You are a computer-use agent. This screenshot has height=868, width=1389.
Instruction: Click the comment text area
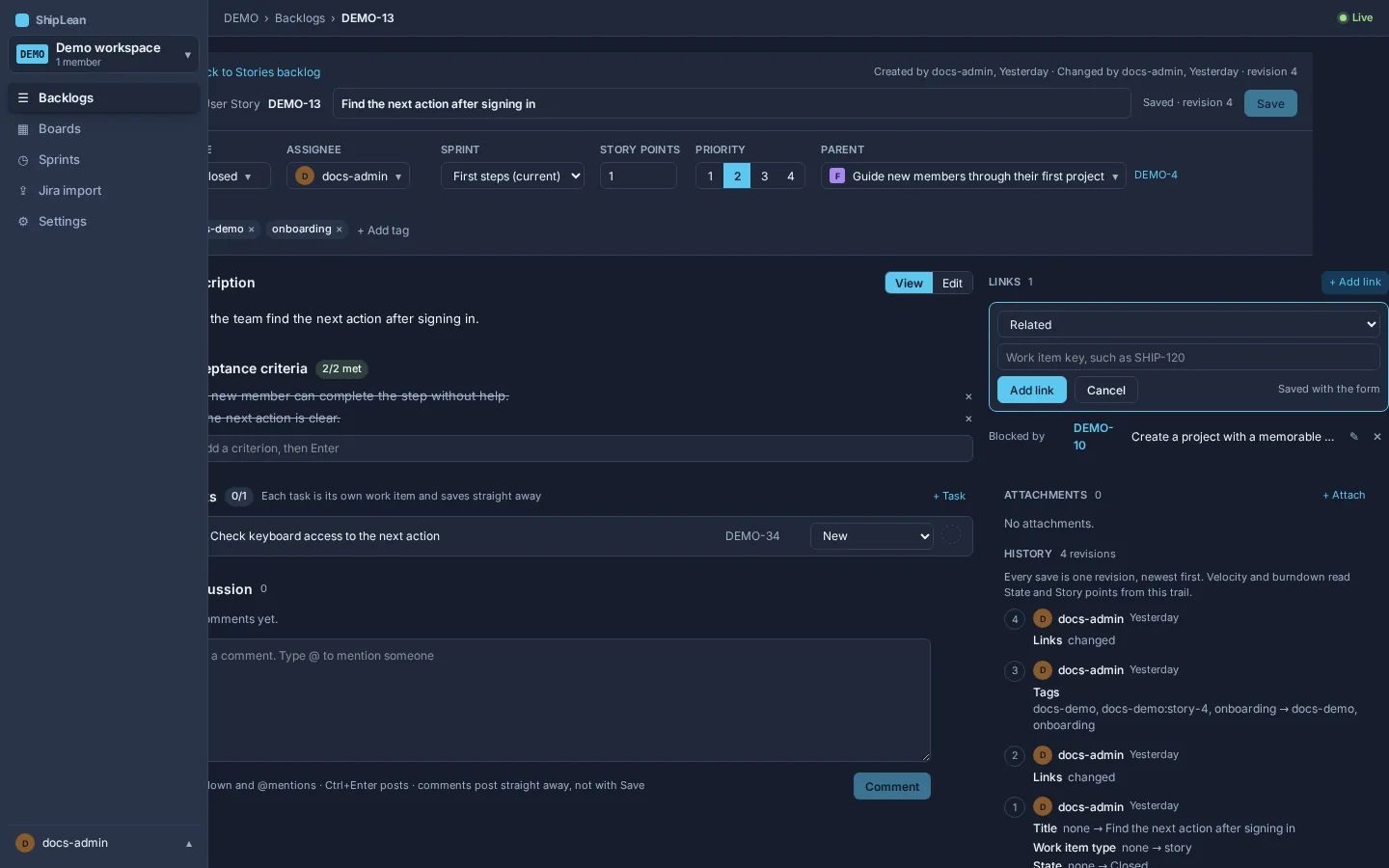pyautogui.click(x=569, y=700)
